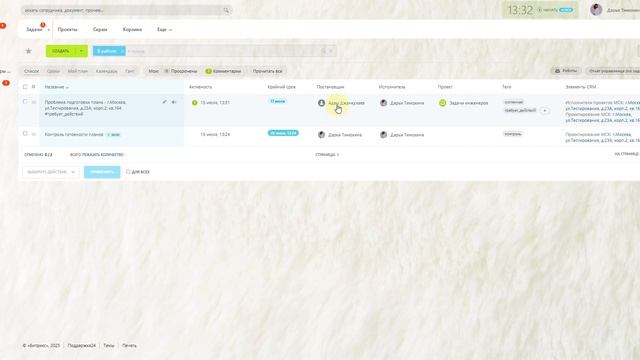Click the Темы footer link
640x360 pixels.
pyautogui.click(x=109, y=346)
